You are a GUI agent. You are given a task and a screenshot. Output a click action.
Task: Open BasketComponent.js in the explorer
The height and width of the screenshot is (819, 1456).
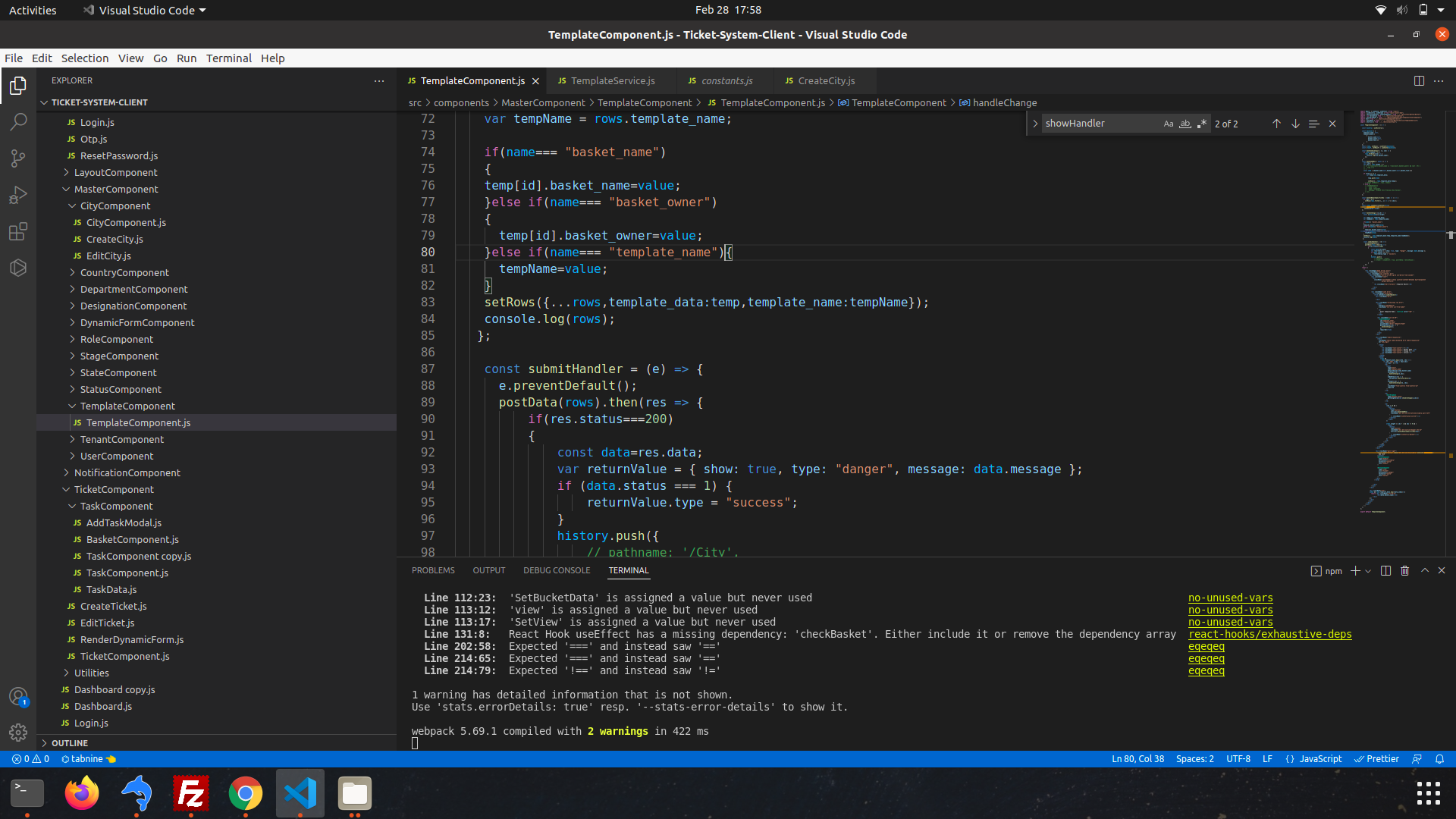132,540
